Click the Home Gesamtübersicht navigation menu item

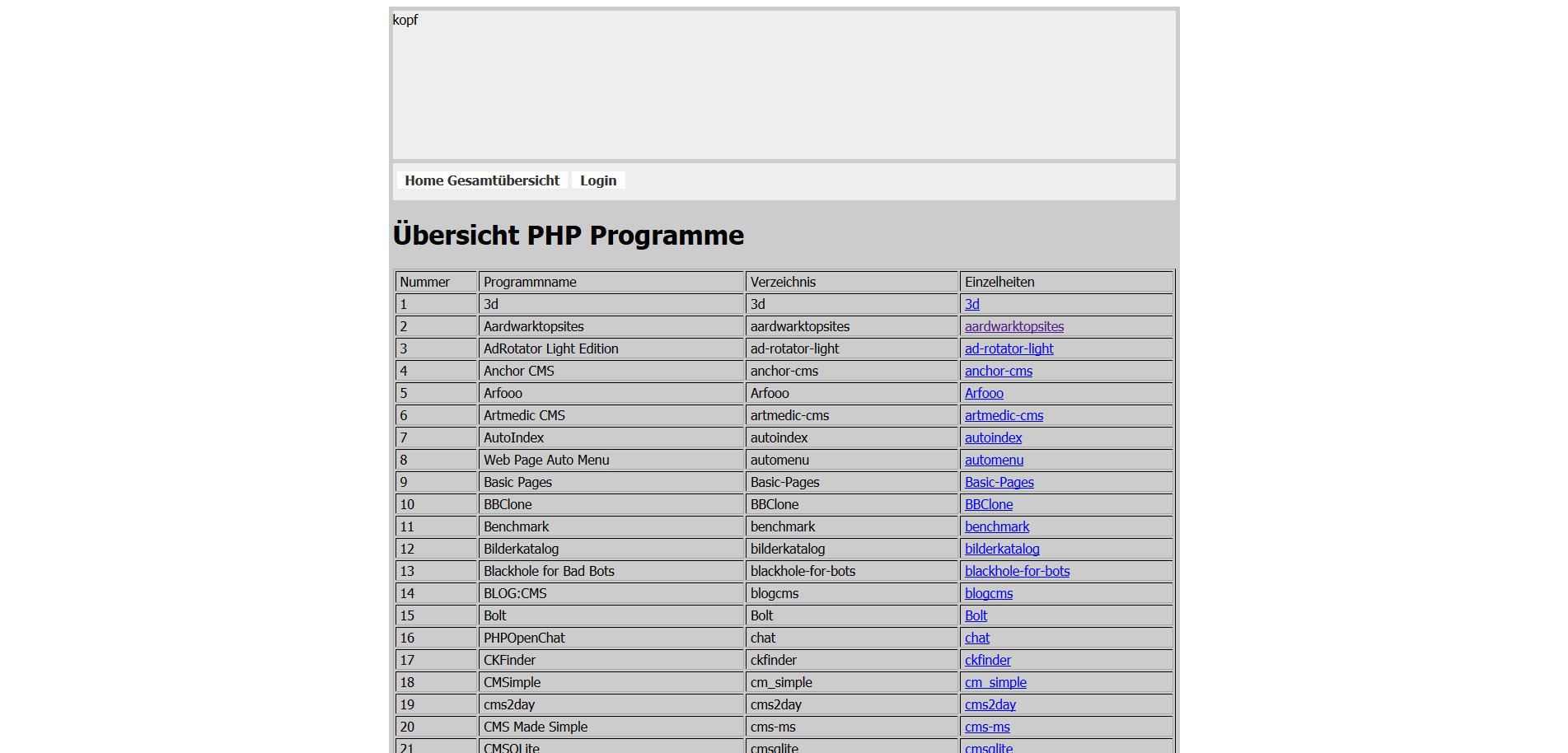point(482,180)
